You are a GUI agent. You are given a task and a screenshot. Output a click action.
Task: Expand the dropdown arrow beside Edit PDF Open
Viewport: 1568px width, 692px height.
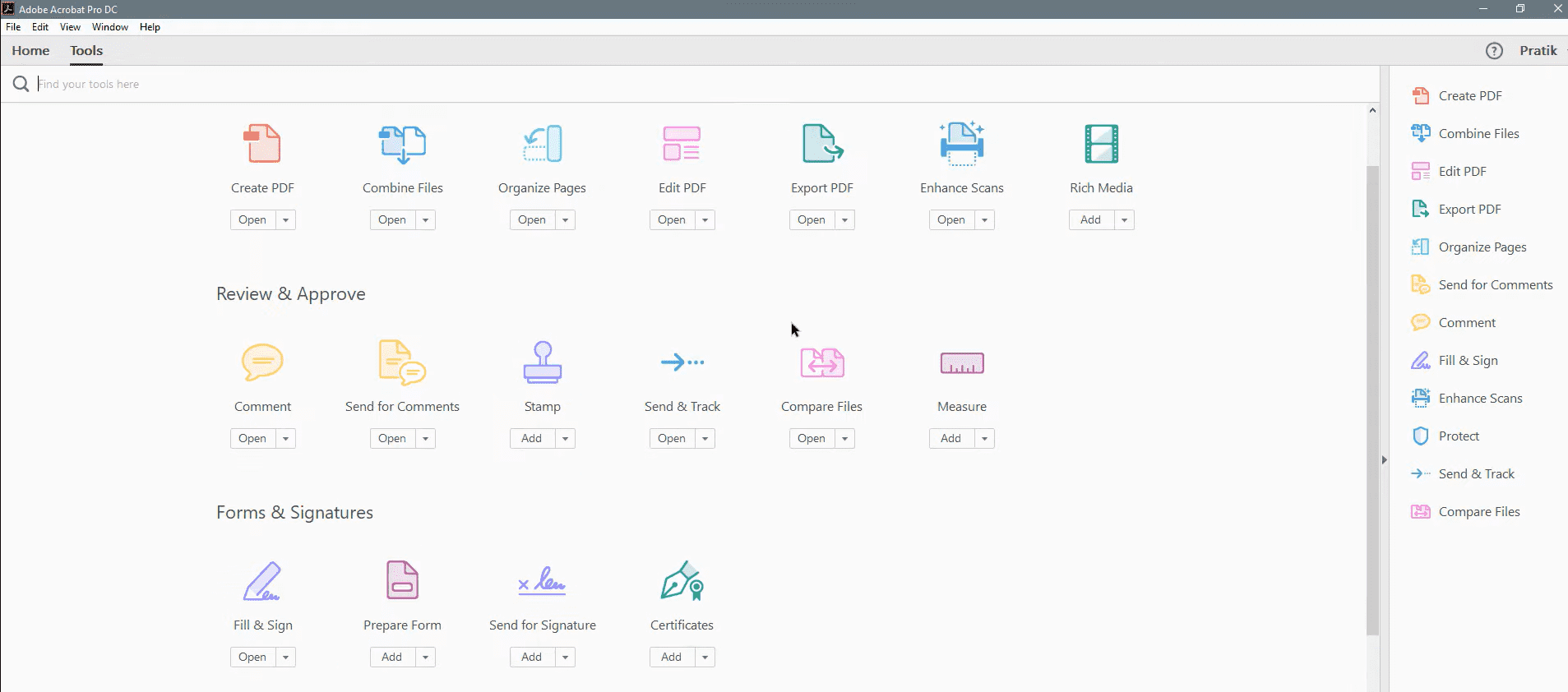pos(705,219)
